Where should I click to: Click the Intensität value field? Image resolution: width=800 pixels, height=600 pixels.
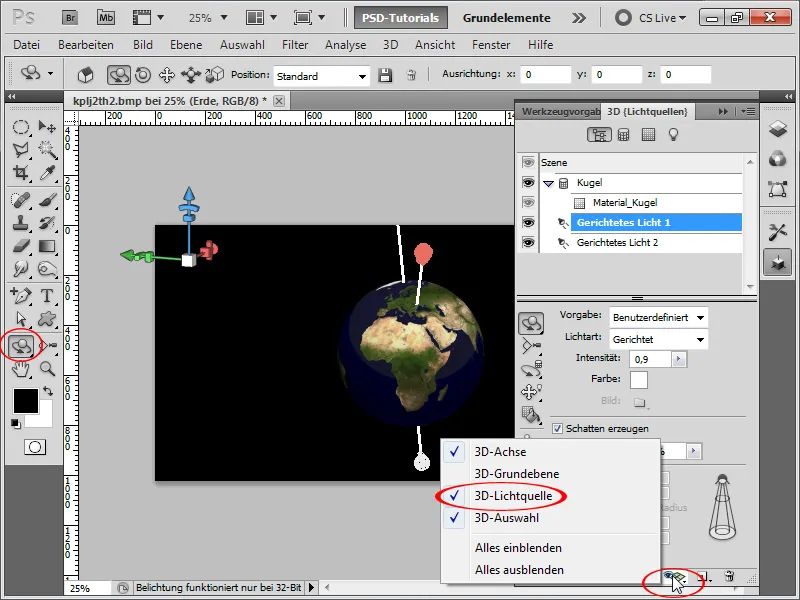coord(651,359)
